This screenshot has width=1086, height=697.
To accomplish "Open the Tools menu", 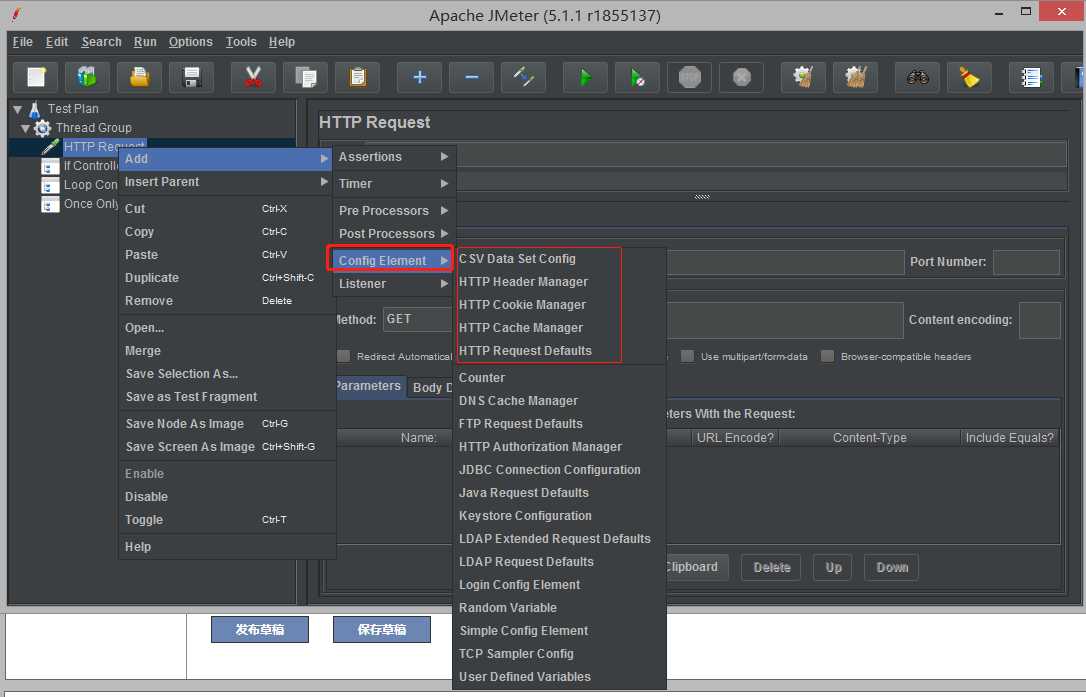I will [241, 42].
